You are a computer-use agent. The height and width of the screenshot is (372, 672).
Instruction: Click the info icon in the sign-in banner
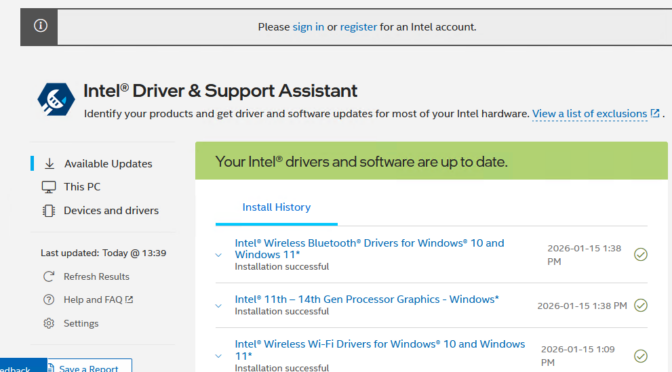40,26
